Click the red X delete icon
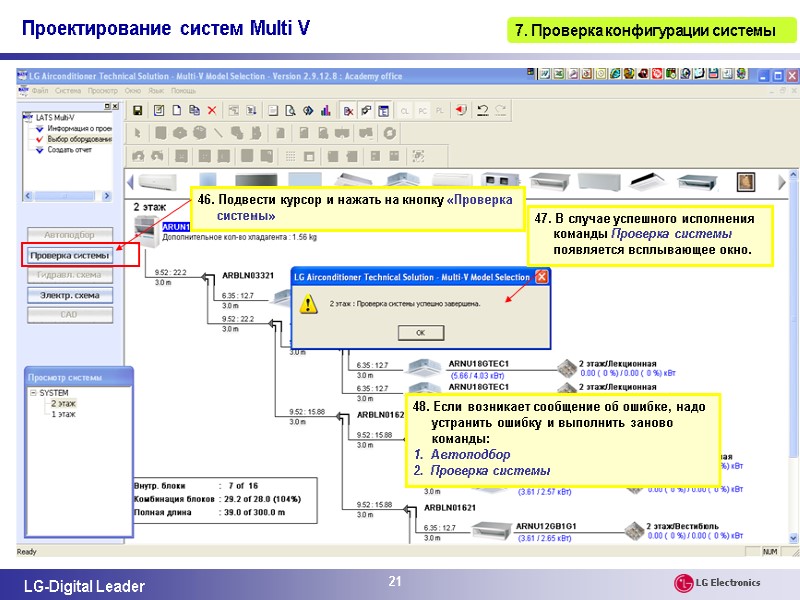Viewport: 800px width, 600px height. (x=212, y=110)
